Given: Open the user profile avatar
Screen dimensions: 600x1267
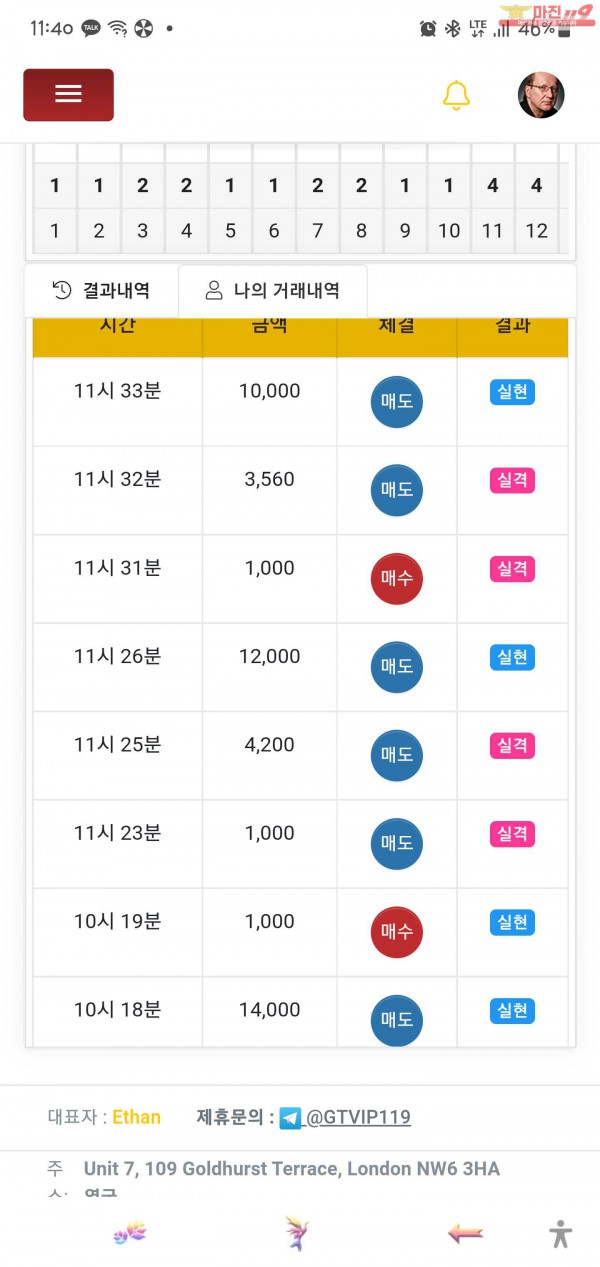Looking at the screenshot, I should click(541, 95).
